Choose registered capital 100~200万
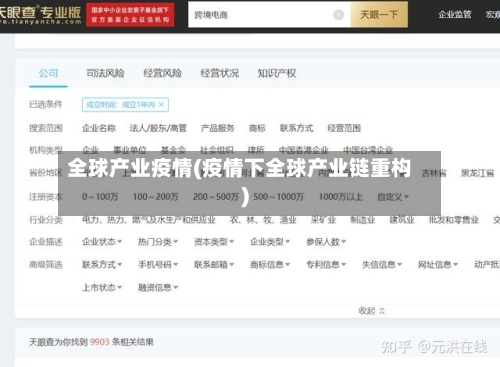 coord(155,197)
